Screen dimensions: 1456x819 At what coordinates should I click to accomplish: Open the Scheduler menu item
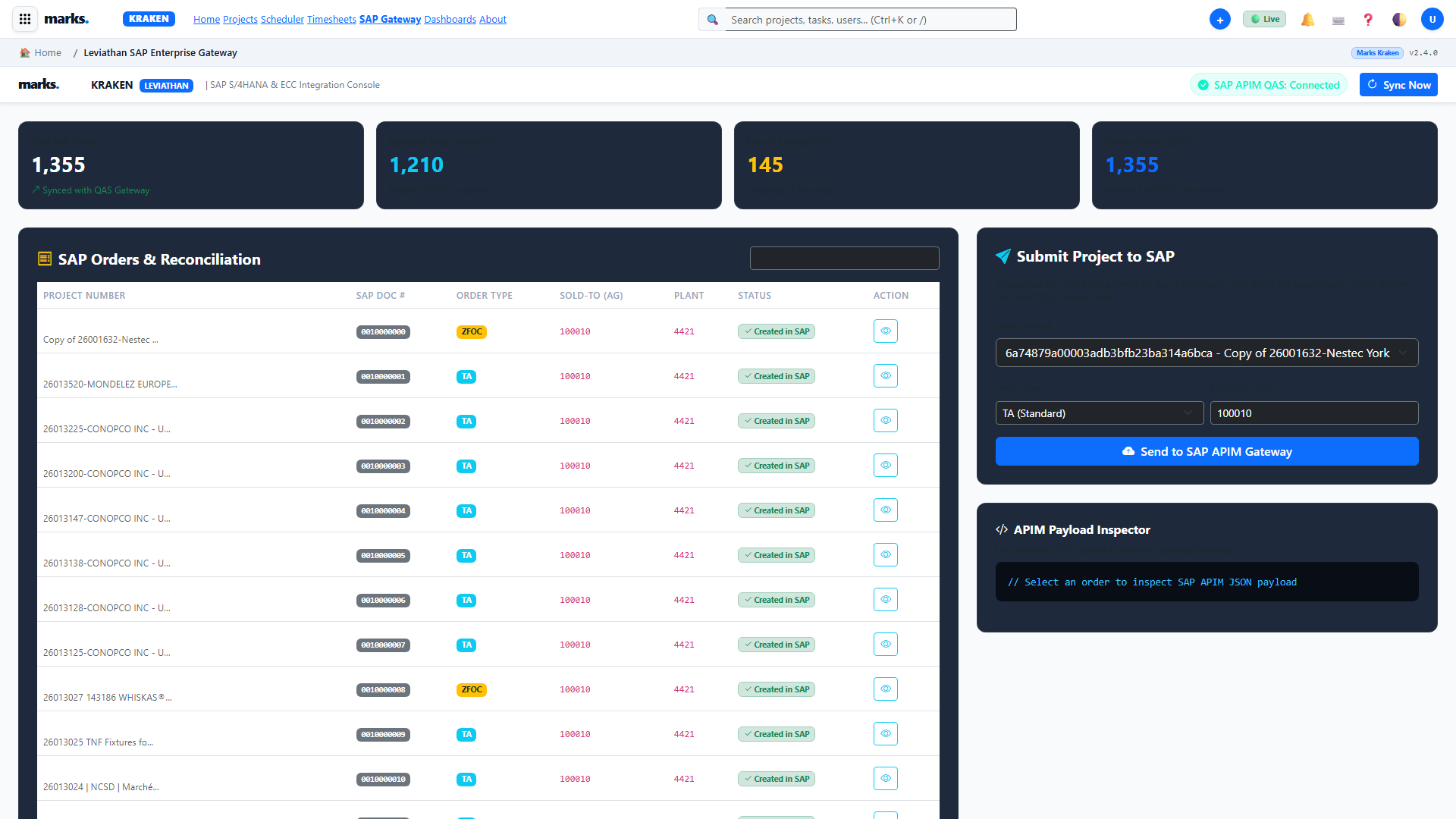(282, 20)
